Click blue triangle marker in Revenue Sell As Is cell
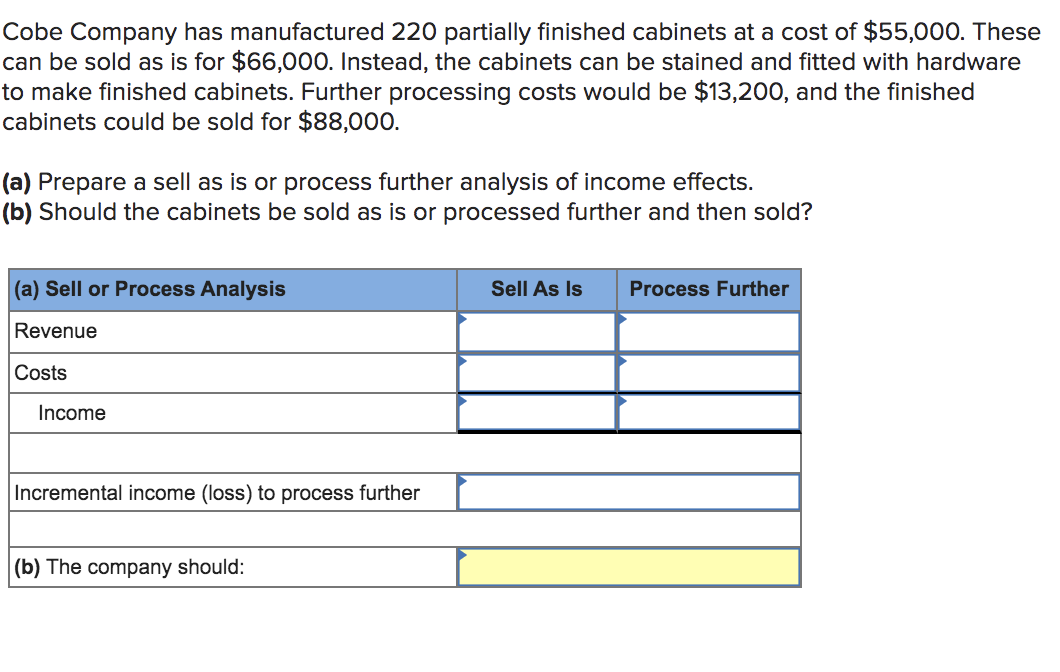Screen dimensions: 1060x672 (x=462, y=318)
